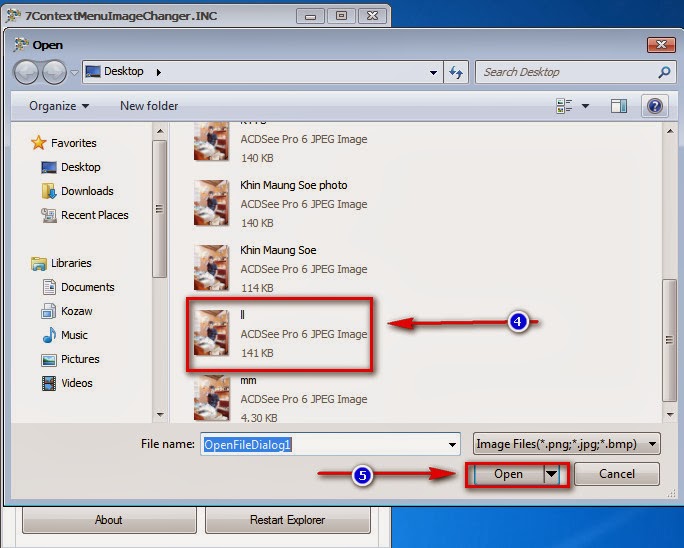Click the Music note icon
684x548 pixels.
pos(49,335)
